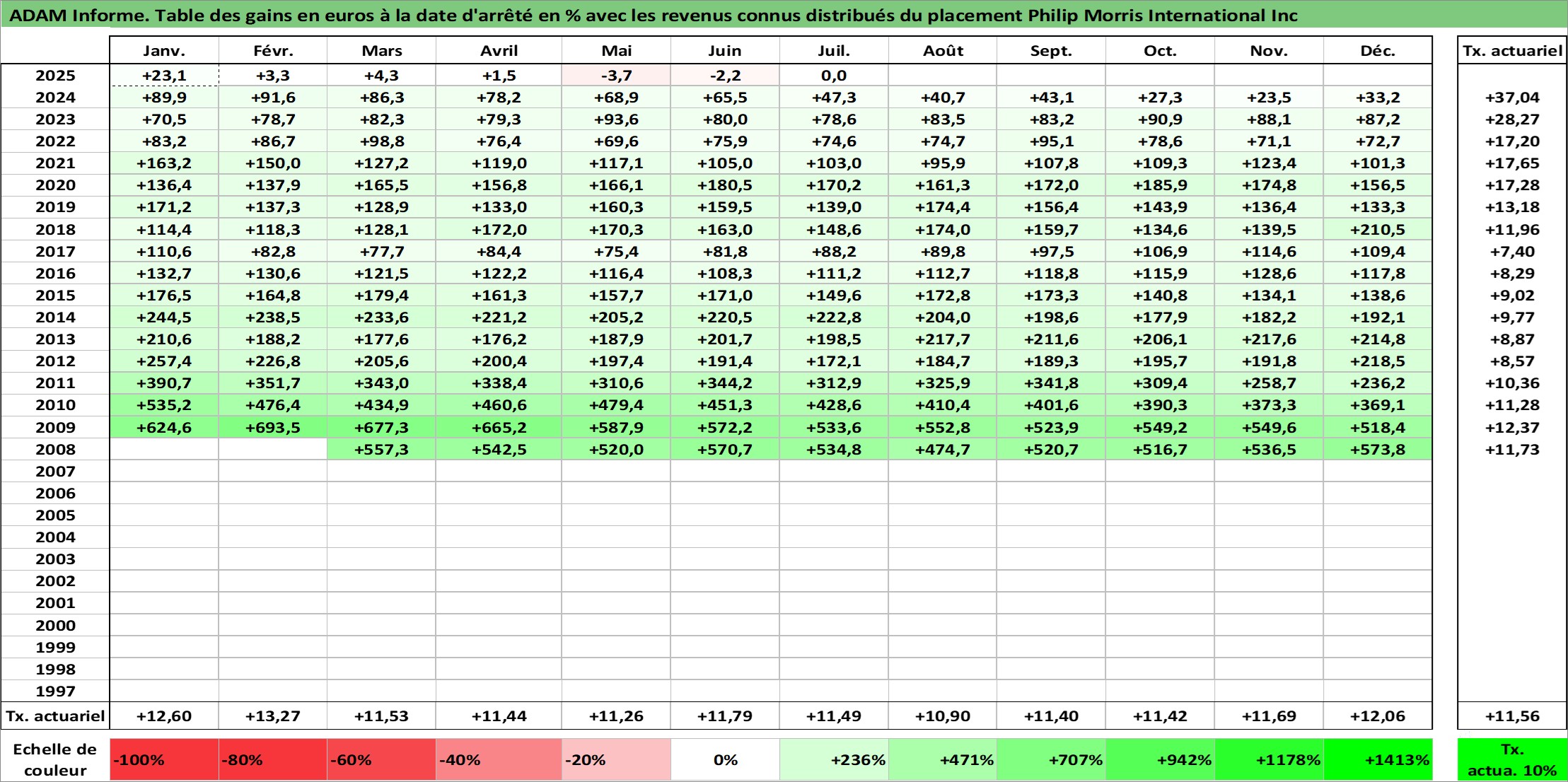Select the 2025 row label

pos(55,75)
